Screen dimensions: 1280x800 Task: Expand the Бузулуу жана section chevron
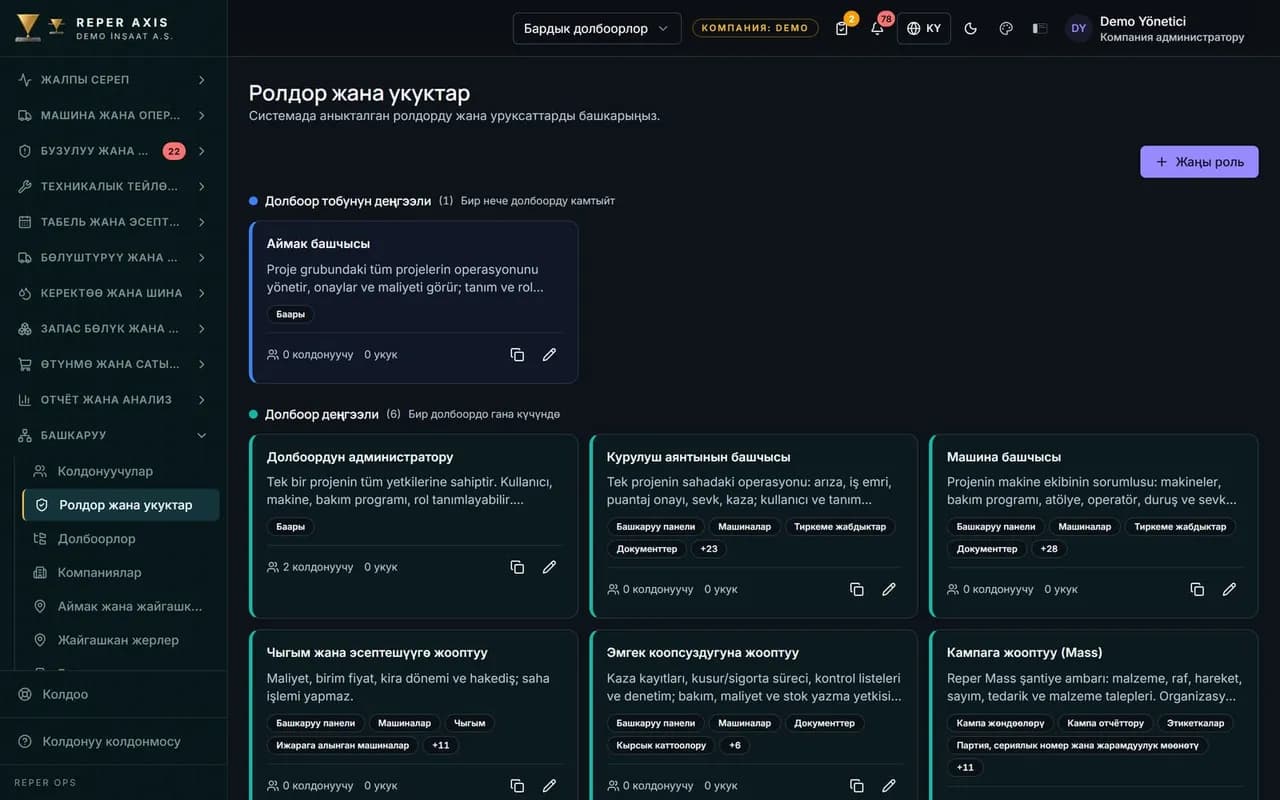(201, 151)
